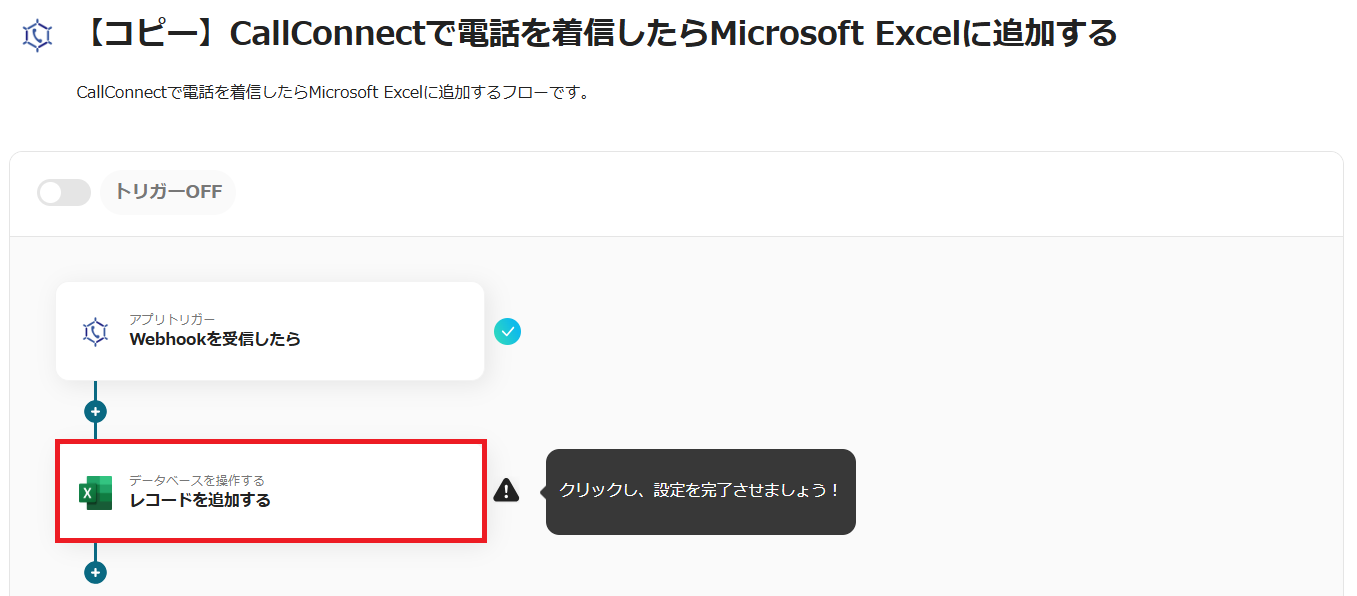Click the レコードを追加する title text
This screenshot has width=1357, height=596.
200,501
